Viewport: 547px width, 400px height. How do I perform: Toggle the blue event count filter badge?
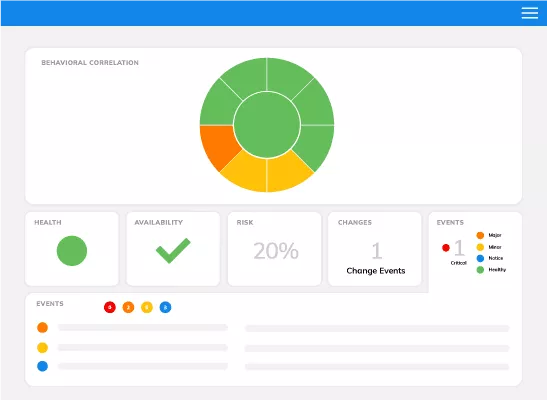pos(165,307)
